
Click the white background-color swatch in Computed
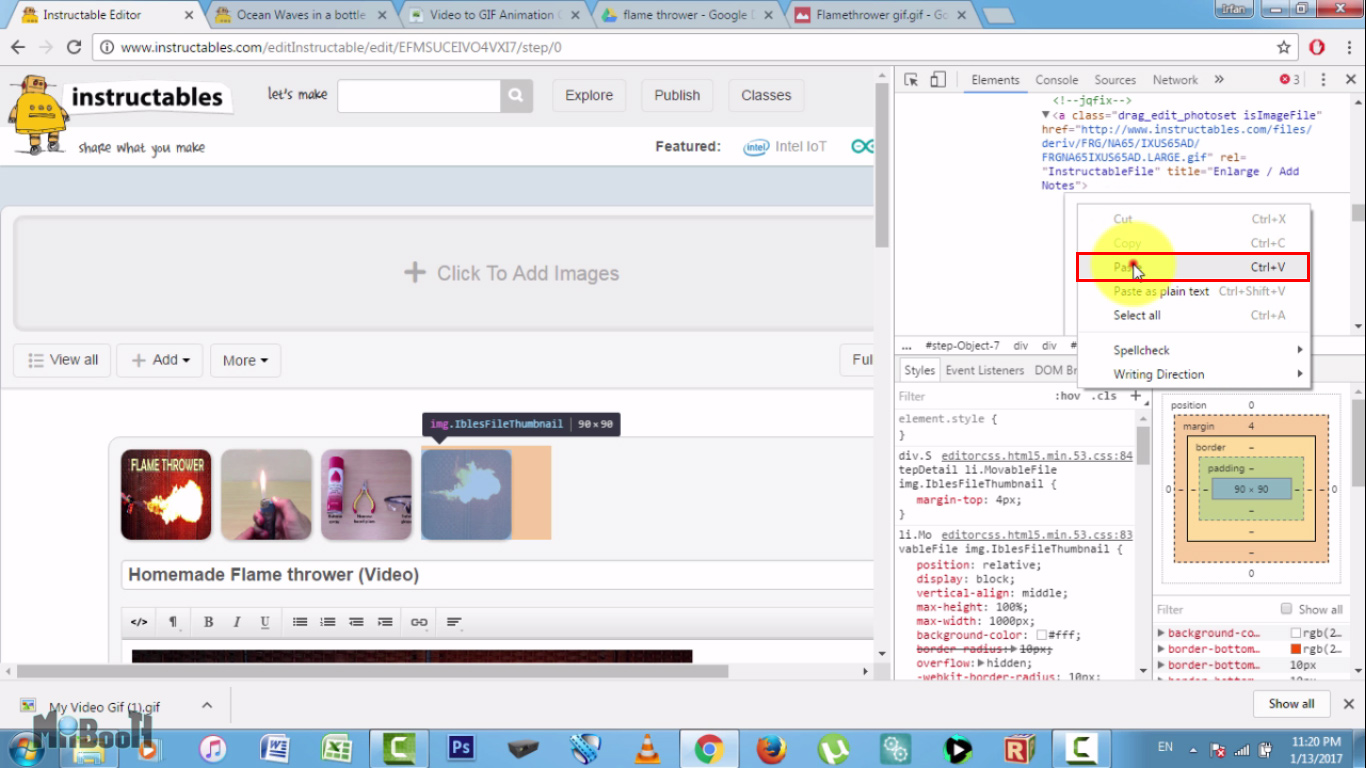pos(1296,633)
